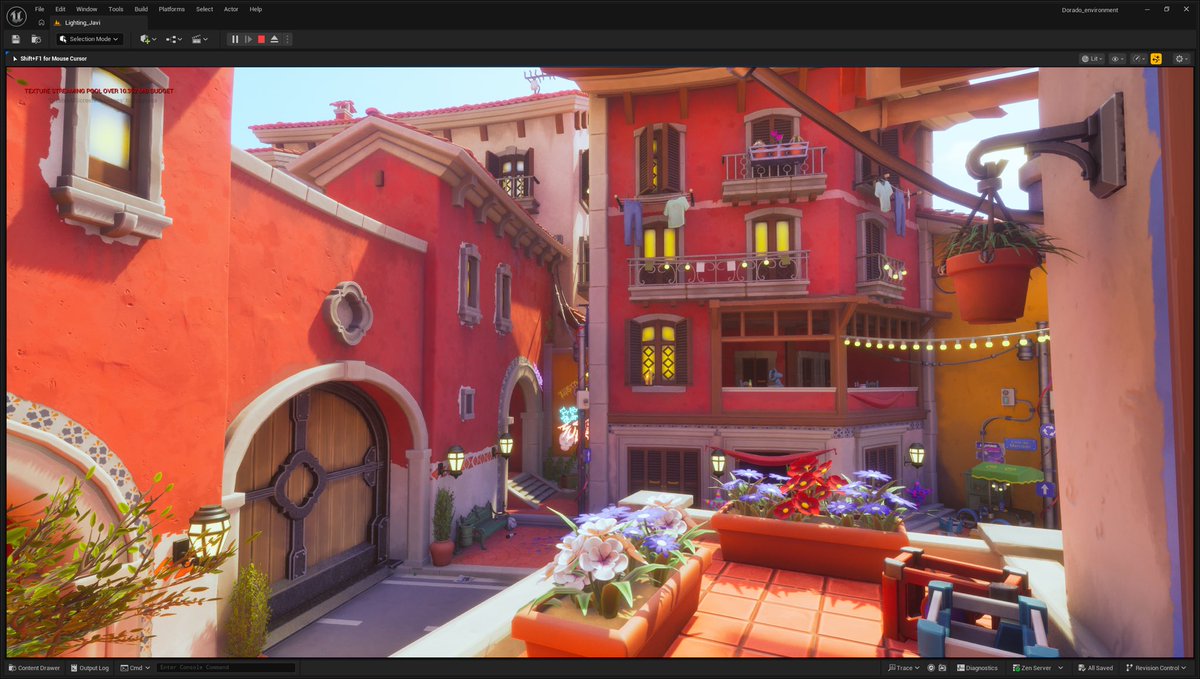
Task: Stop the play session with red square
Action: coord(261,39)
